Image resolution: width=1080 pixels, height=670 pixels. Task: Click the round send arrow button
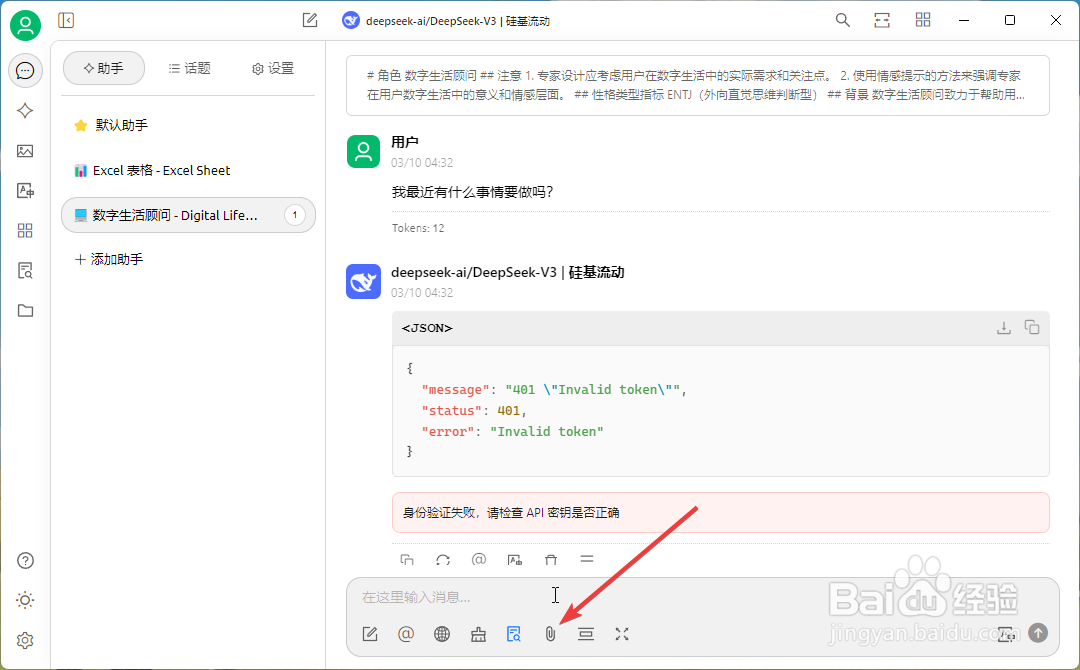coord(1038,633)
